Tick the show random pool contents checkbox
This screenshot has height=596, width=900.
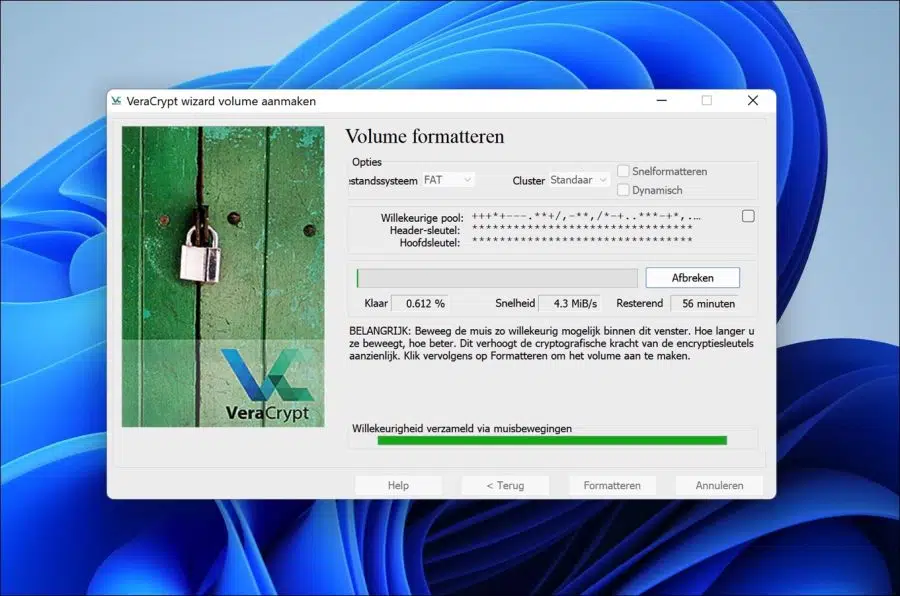[748, 216]
